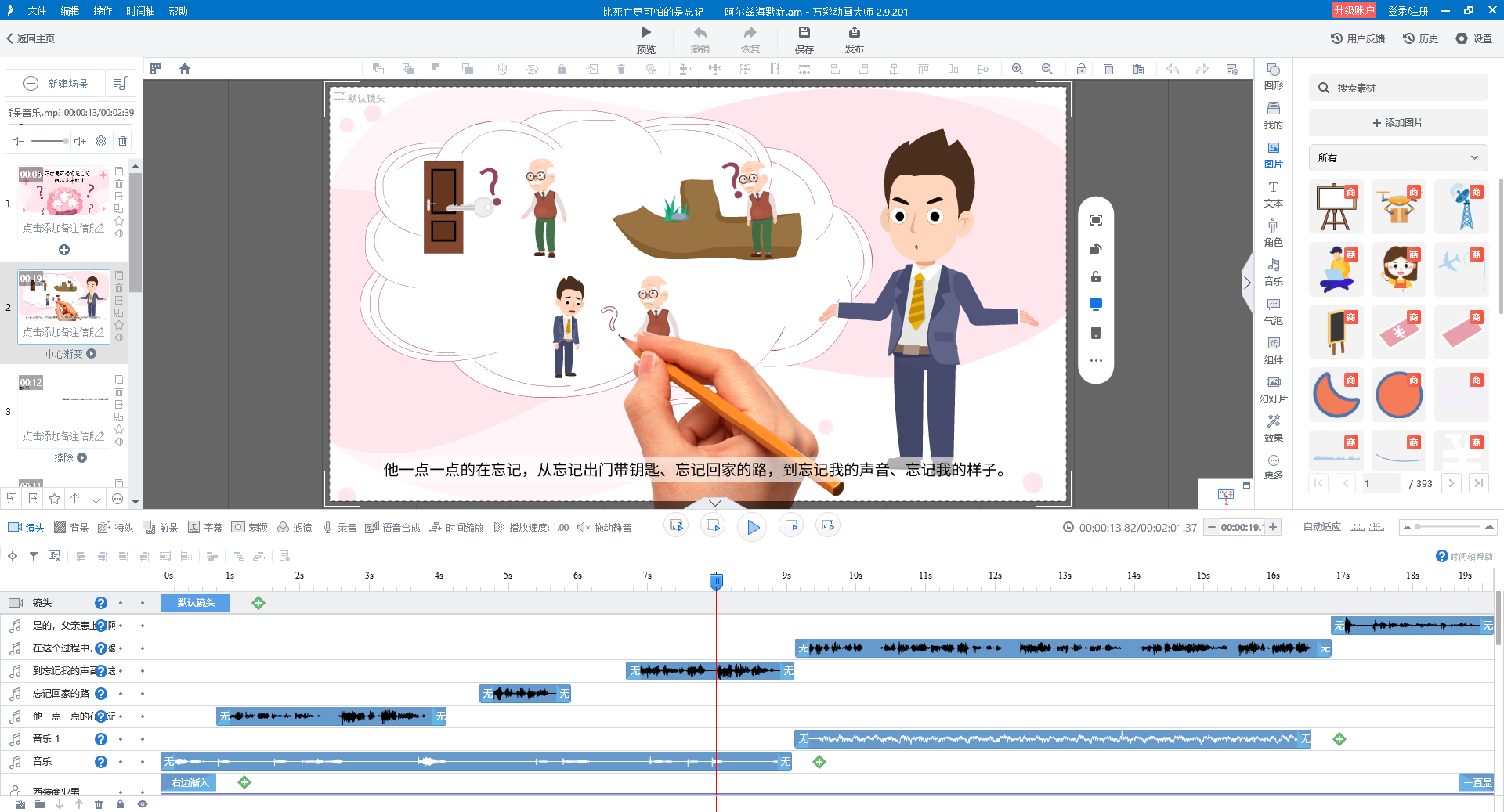Toggle first dot on 忘记回家的路 track
The height and width of the screenshot is (812, 1504).
(121, 694)
